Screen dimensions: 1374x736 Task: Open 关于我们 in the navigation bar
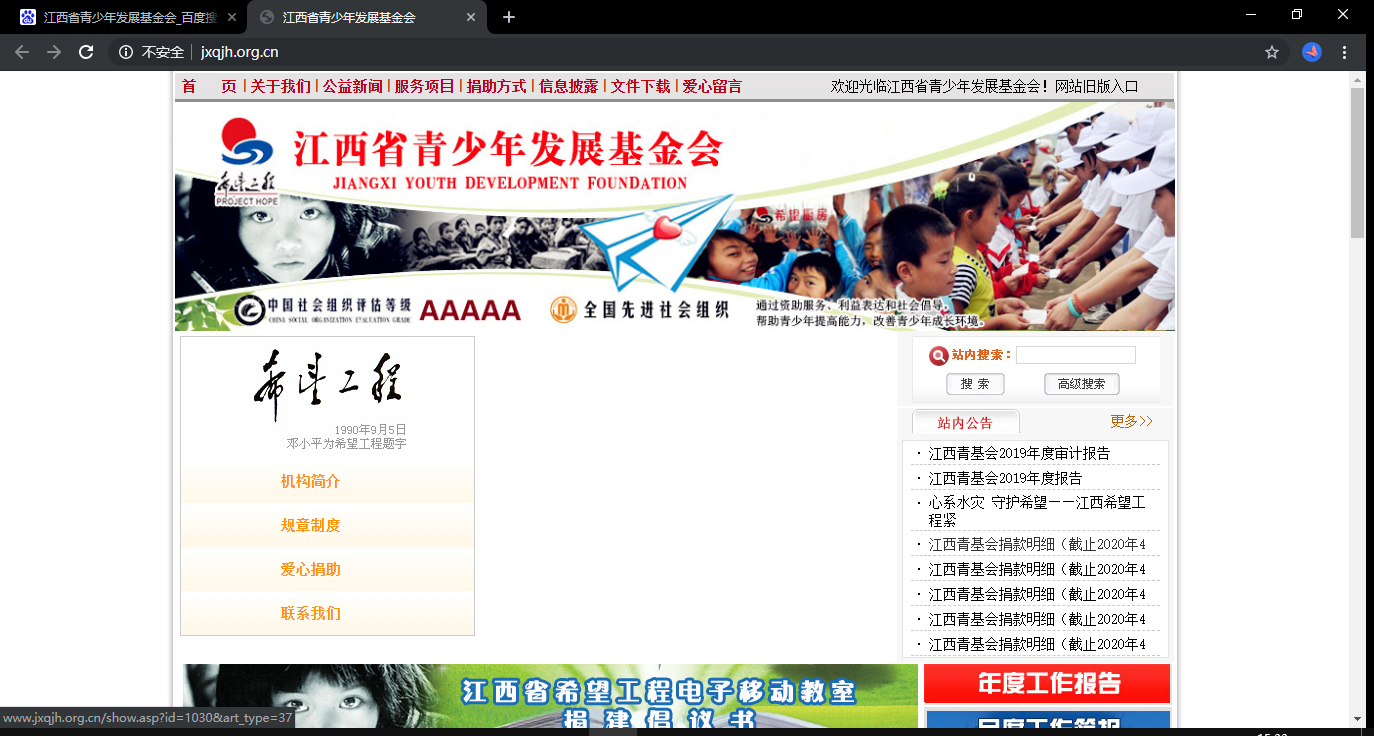[280, 87]
